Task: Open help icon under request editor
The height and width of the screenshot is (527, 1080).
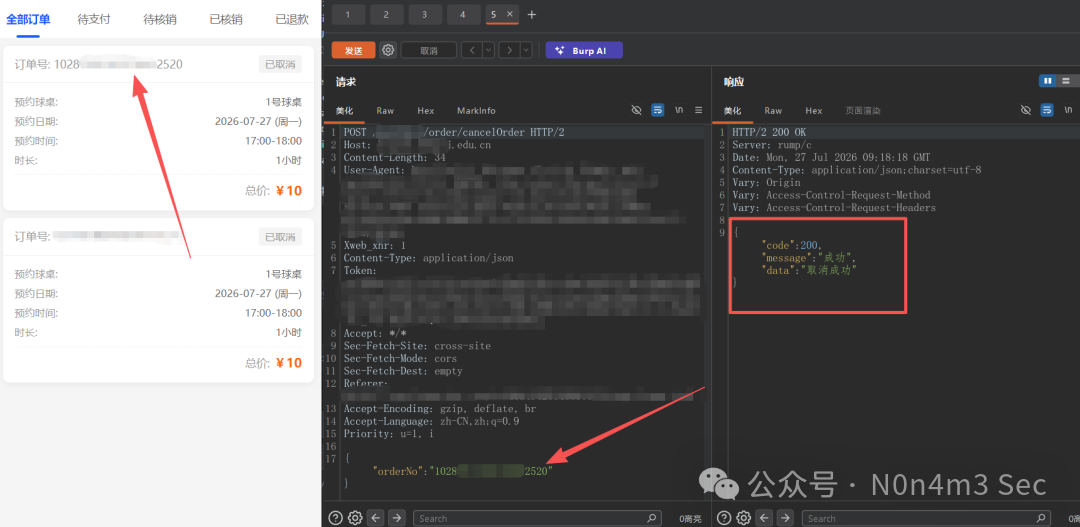Action: tap(335, 517)
